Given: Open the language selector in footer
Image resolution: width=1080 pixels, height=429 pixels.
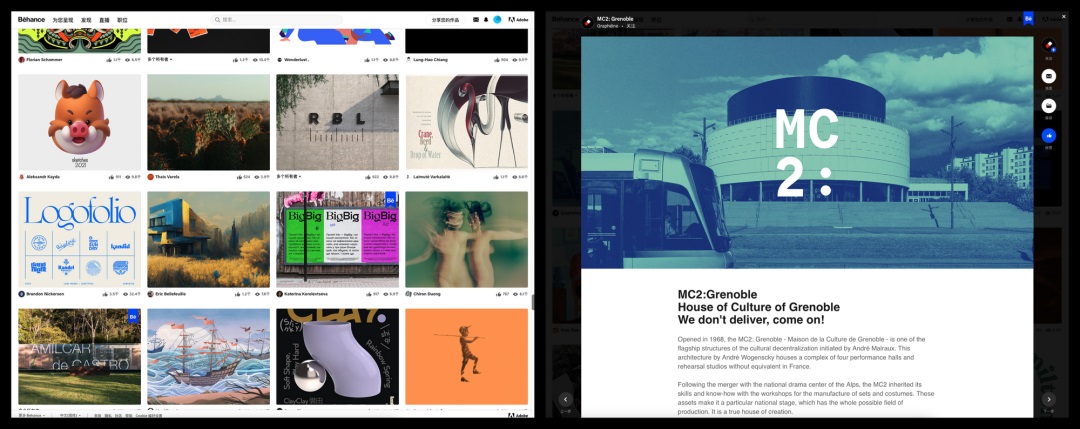Looking at the screenshot, I should point(71,416).
